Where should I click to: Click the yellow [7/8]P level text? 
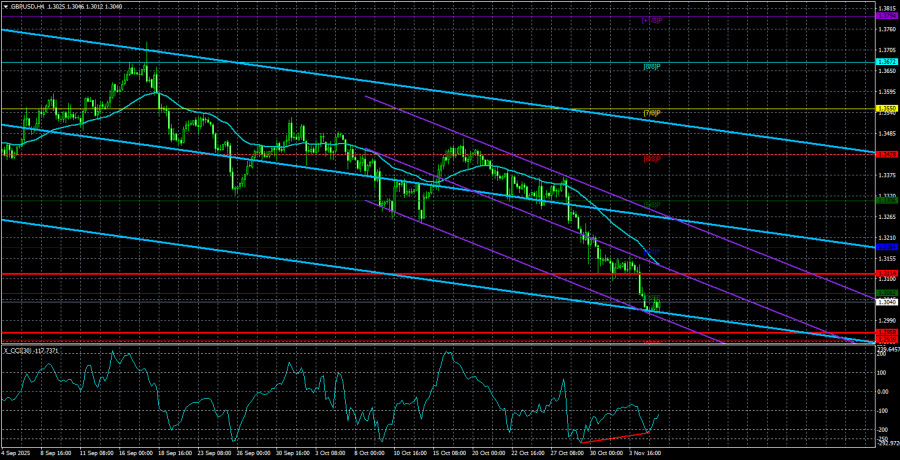(652, 112)
